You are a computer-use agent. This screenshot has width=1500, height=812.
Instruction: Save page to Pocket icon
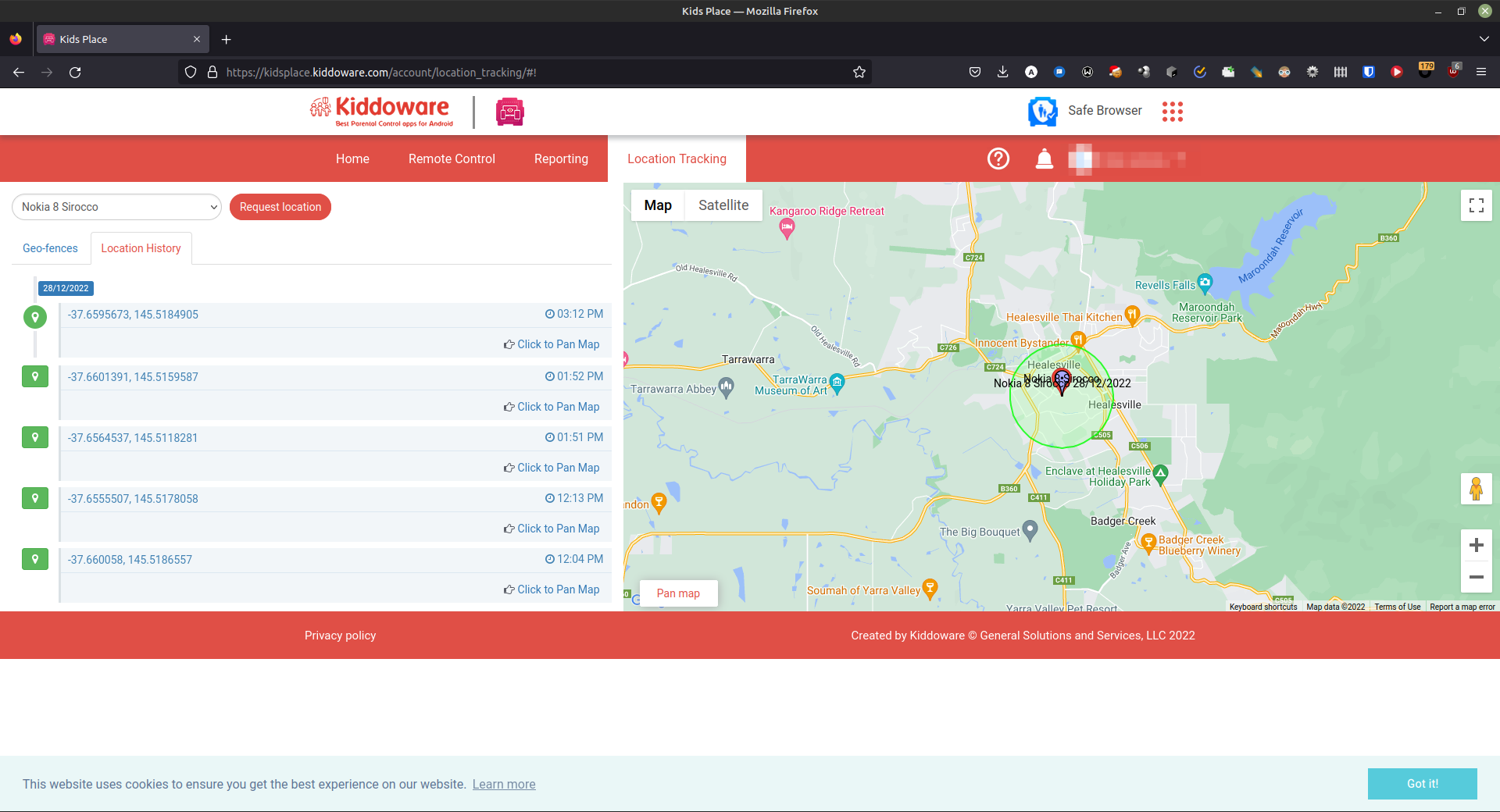pyautogui.click(x=975, y=72)
